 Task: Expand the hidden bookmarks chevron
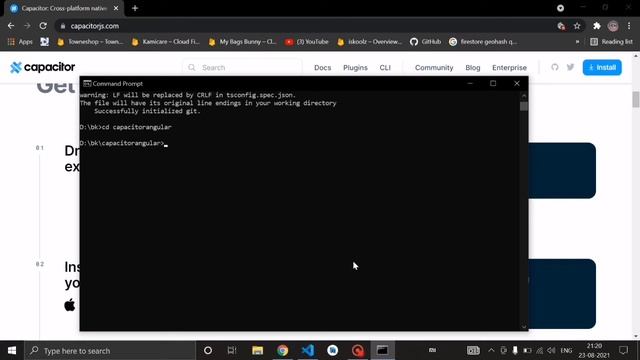click(x=577, y=42)
